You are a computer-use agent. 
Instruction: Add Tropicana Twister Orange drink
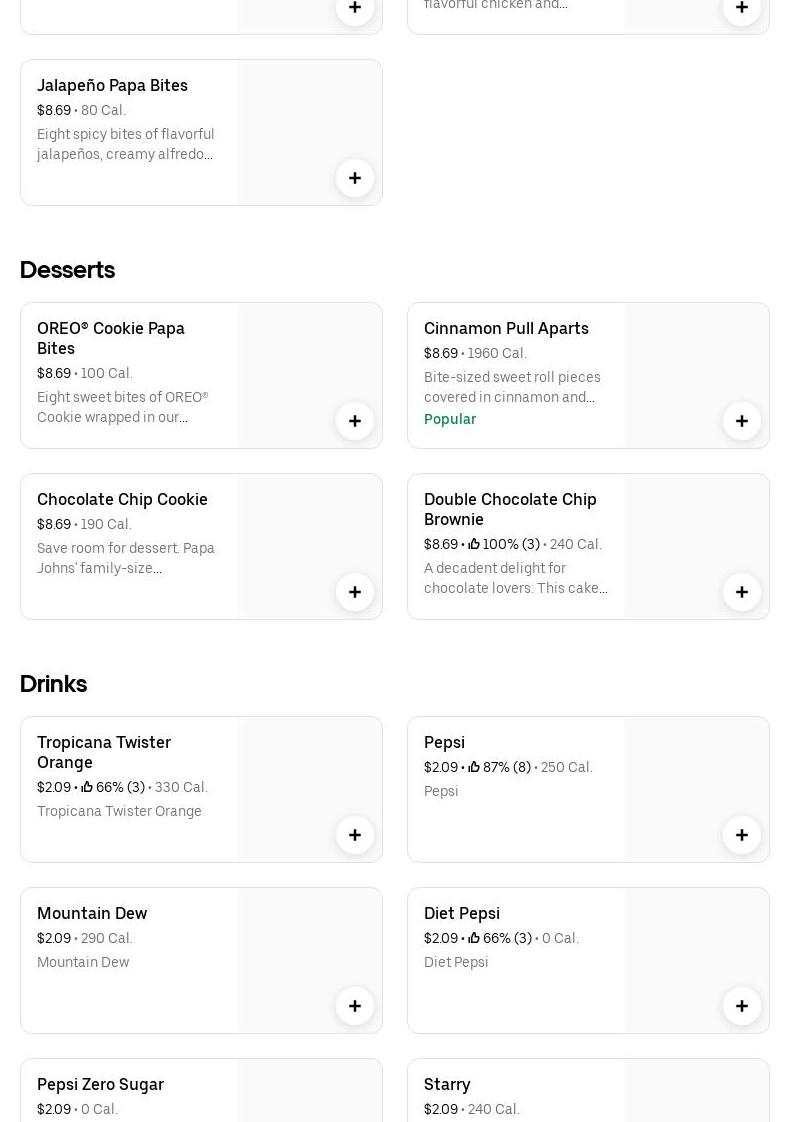(x=355, y=835)
